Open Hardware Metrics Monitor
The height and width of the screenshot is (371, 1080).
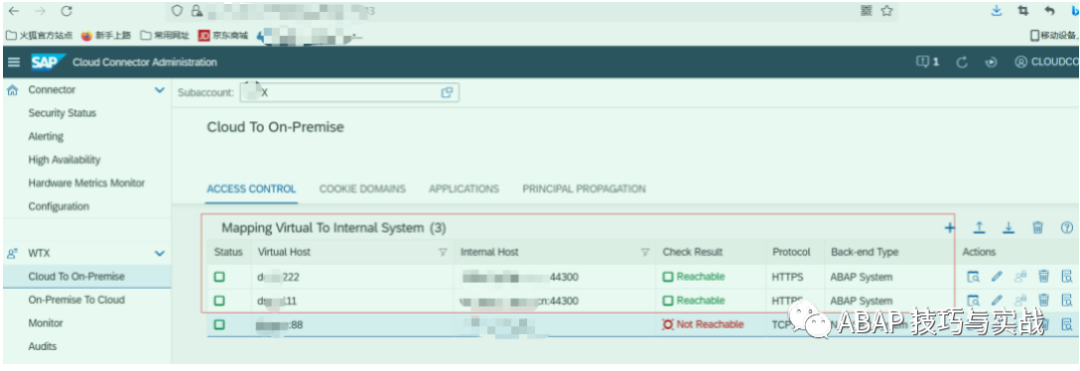pos(87,183)
